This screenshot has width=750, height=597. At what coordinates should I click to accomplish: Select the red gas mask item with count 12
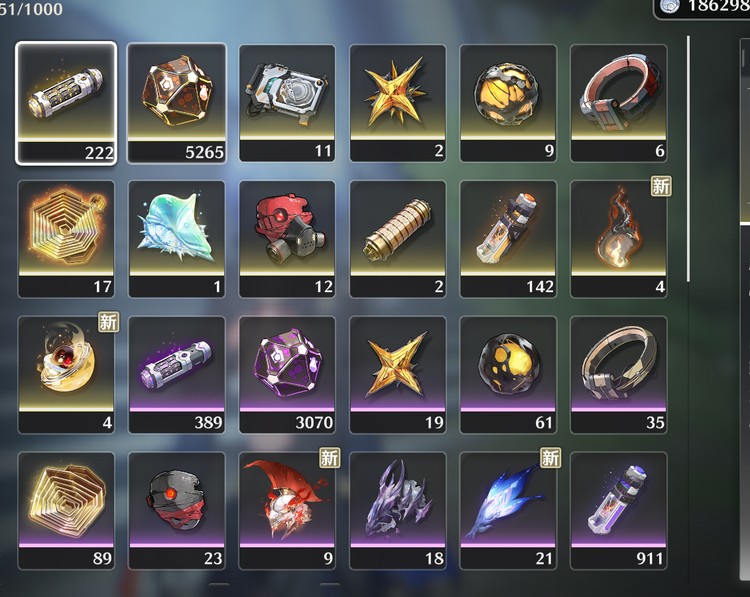tap(287, 239)
